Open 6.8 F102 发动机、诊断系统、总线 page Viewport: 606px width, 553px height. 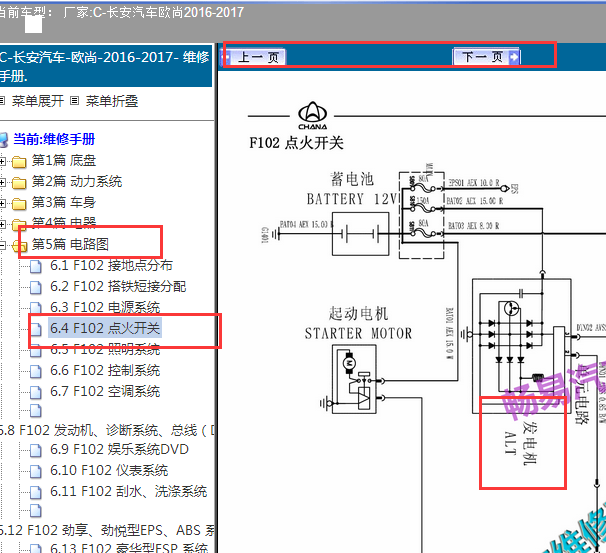107,430
